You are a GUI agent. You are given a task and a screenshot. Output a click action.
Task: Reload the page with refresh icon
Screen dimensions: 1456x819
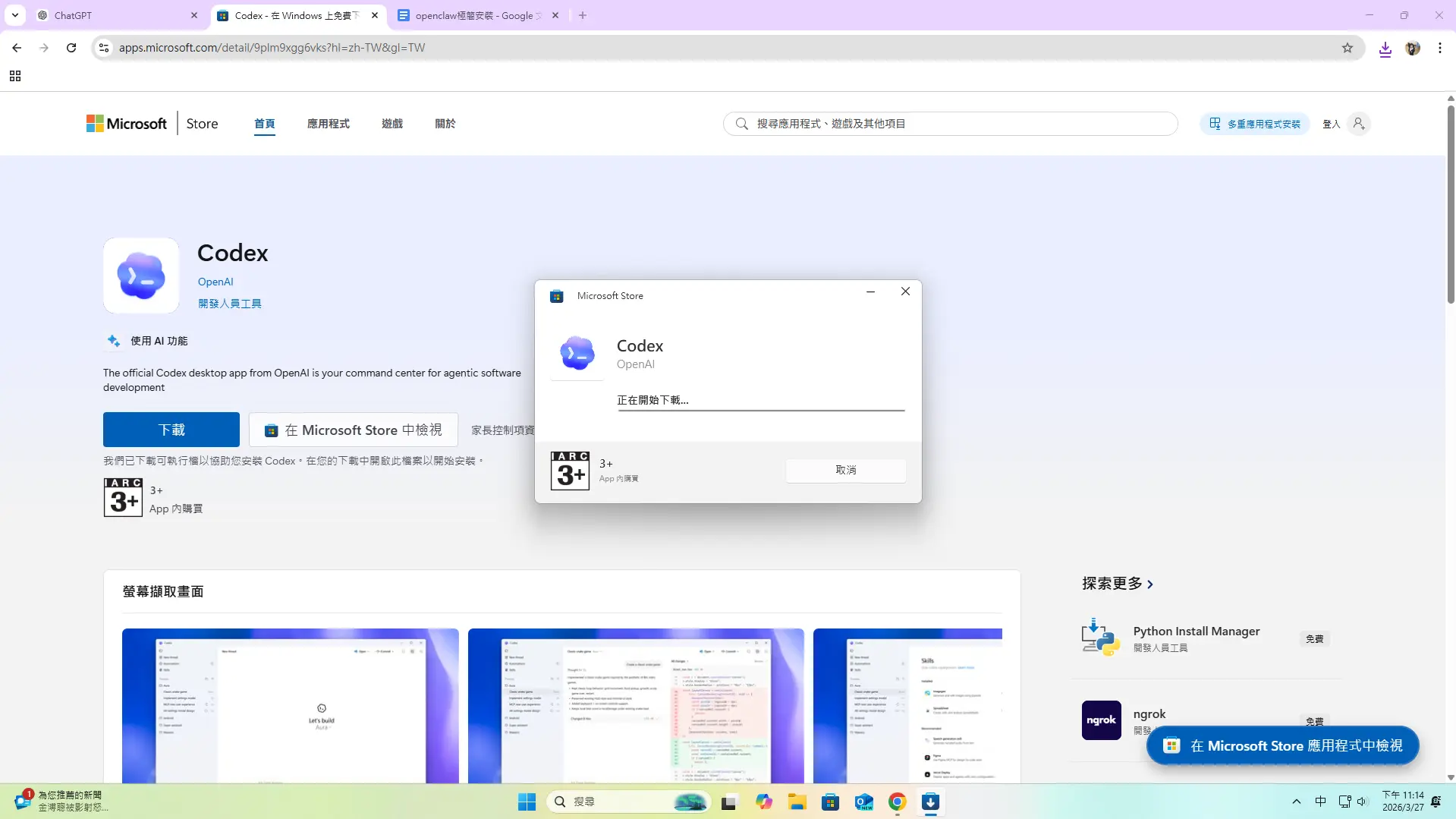point(71,48)
